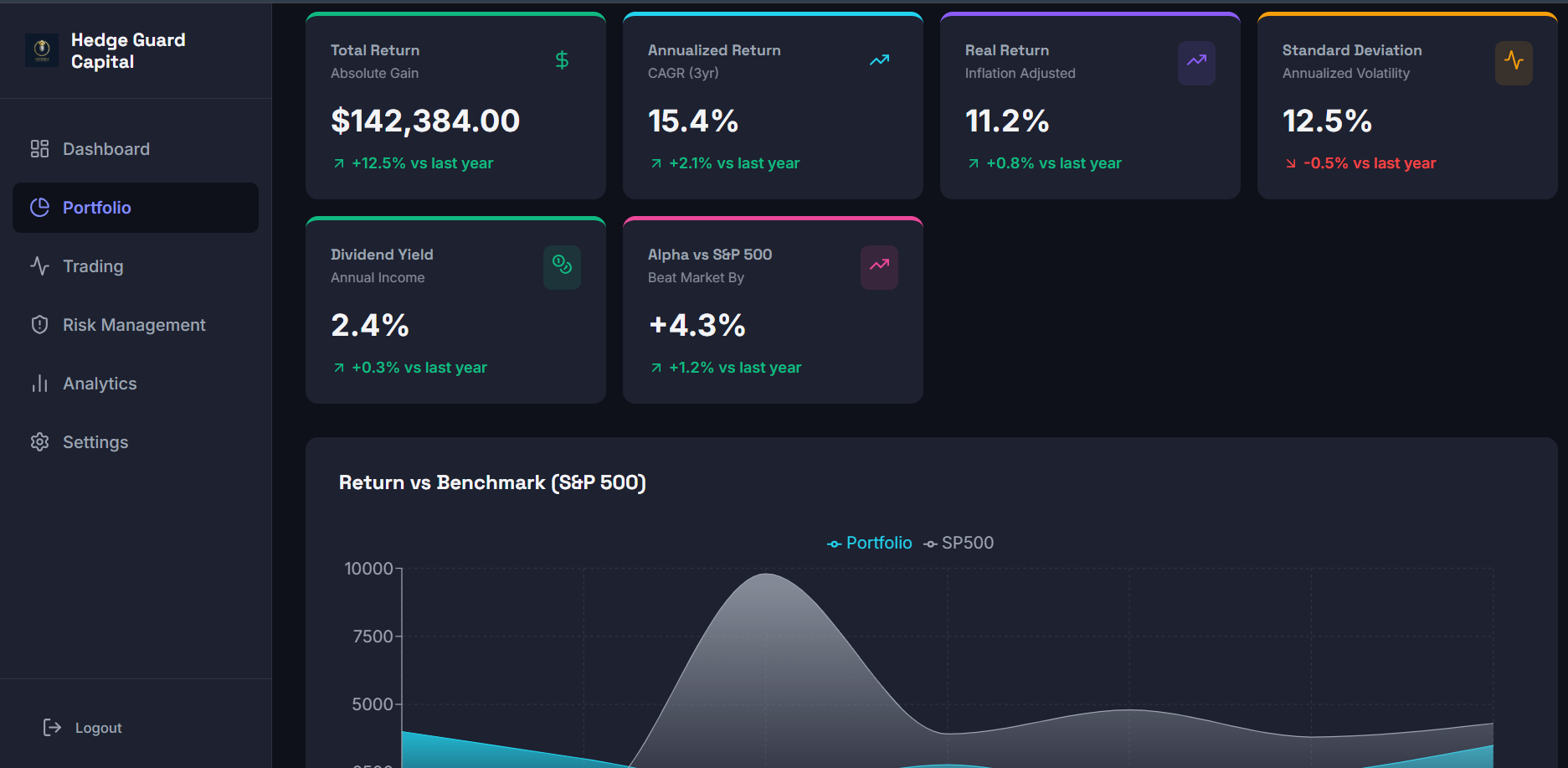The width and height of the screenshot is (1568, 768).
Task: Click the pink trend icon on Alpha card
Action: coord(879,267)
